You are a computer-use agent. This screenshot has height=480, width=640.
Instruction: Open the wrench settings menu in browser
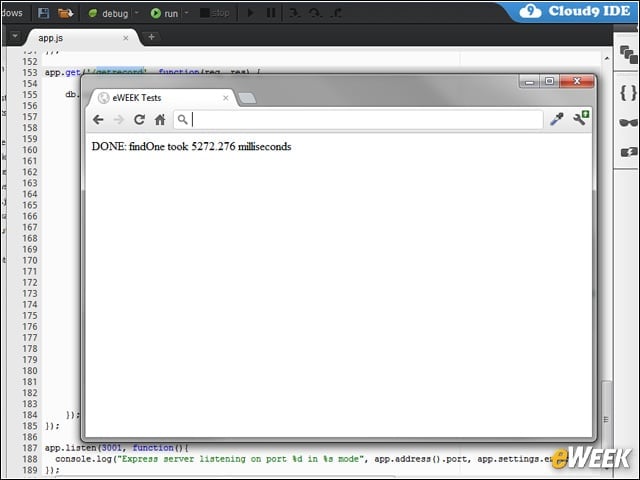pos(581,118)
